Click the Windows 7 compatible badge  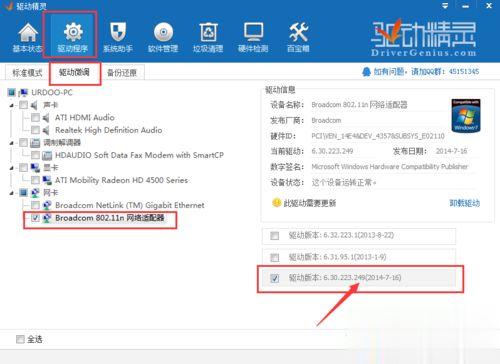(466, 115)
